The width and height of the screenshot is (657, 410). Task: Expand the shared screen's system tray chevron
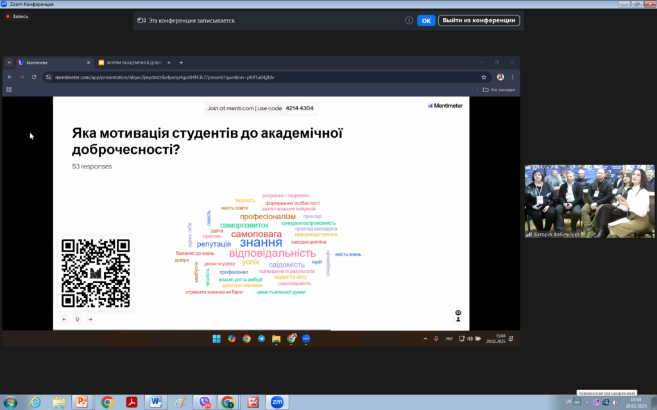pyautogui.click(x=425, y=339)
